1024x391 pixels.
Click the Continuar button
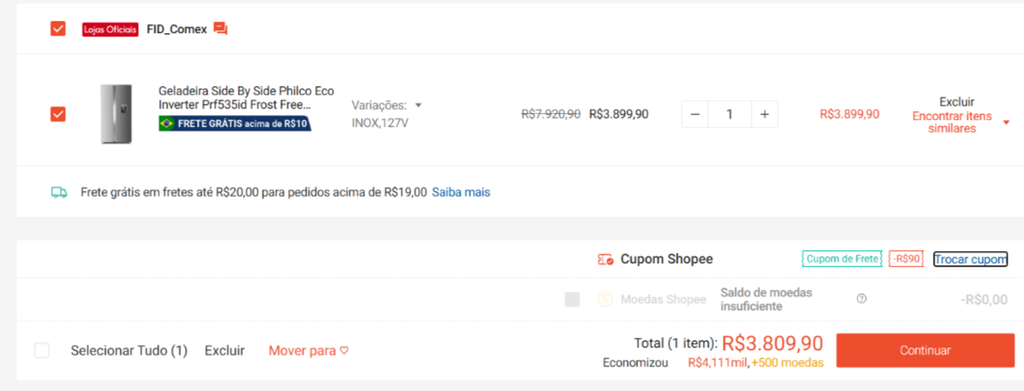pyautogui.click(x=925, y=351)
